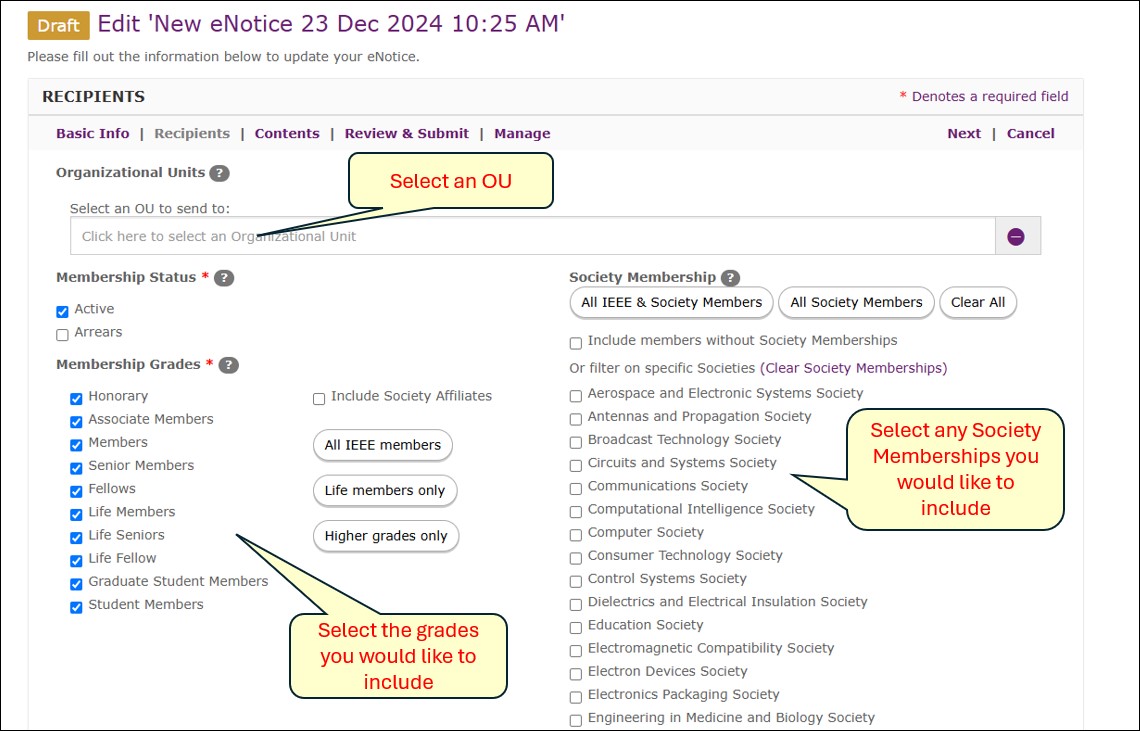Uncheck Graduate Student Members checkbox

coord(76,584)
